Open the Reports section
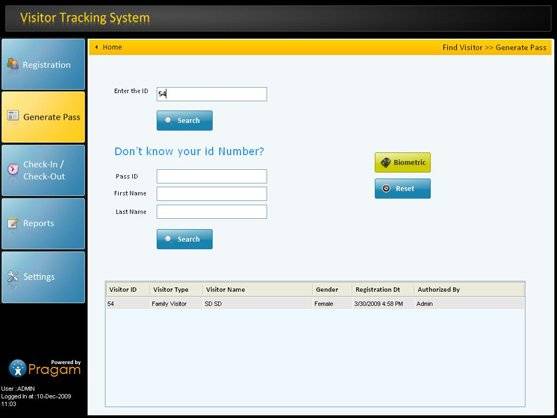This screenshot has height=418, width=557. click(43, 224)
